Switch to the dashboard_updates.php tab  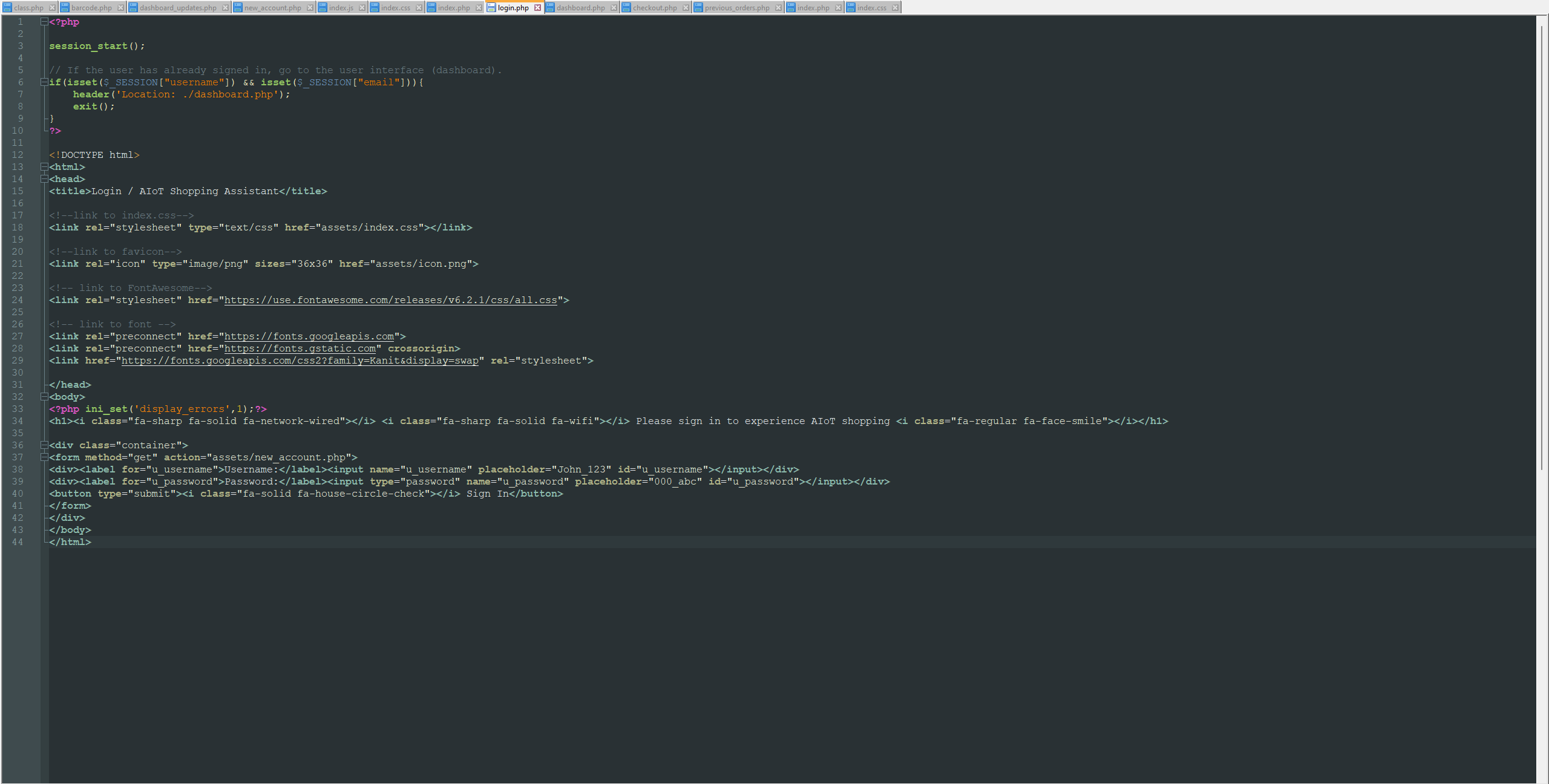[x=175, y=8]
